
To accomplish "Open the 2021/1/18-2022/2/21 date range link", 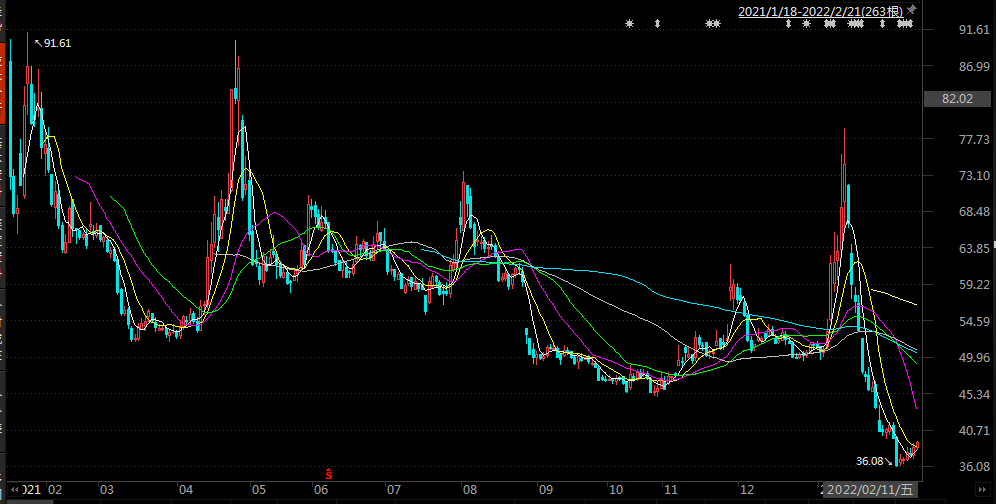I will pos(821,11).
